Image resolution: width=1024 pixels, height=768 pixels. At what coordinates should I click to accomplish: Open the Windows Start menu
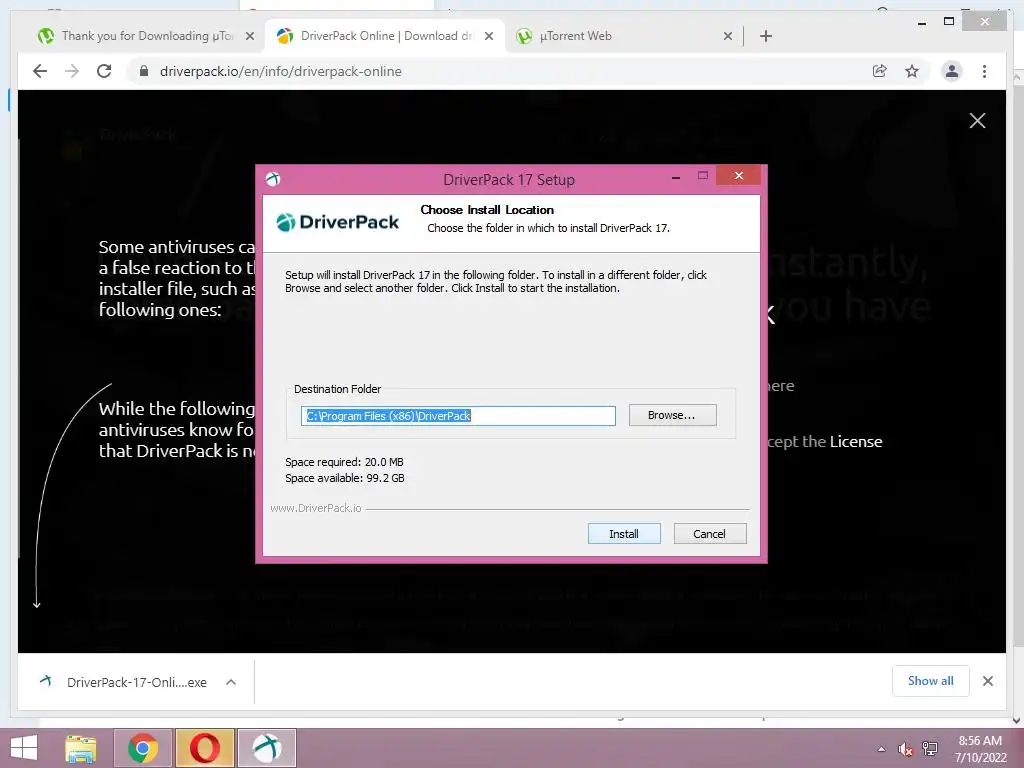(24, 748)
